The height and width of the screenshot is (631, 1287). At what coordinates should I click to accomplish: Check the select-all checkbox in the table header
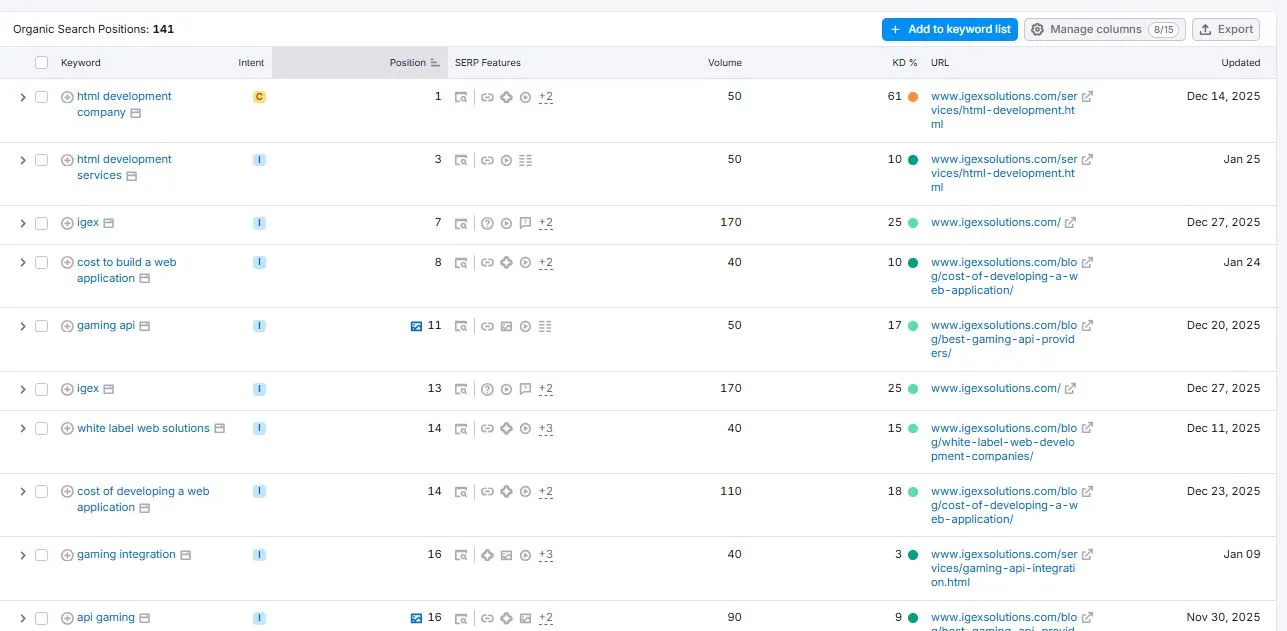(41, 62)
